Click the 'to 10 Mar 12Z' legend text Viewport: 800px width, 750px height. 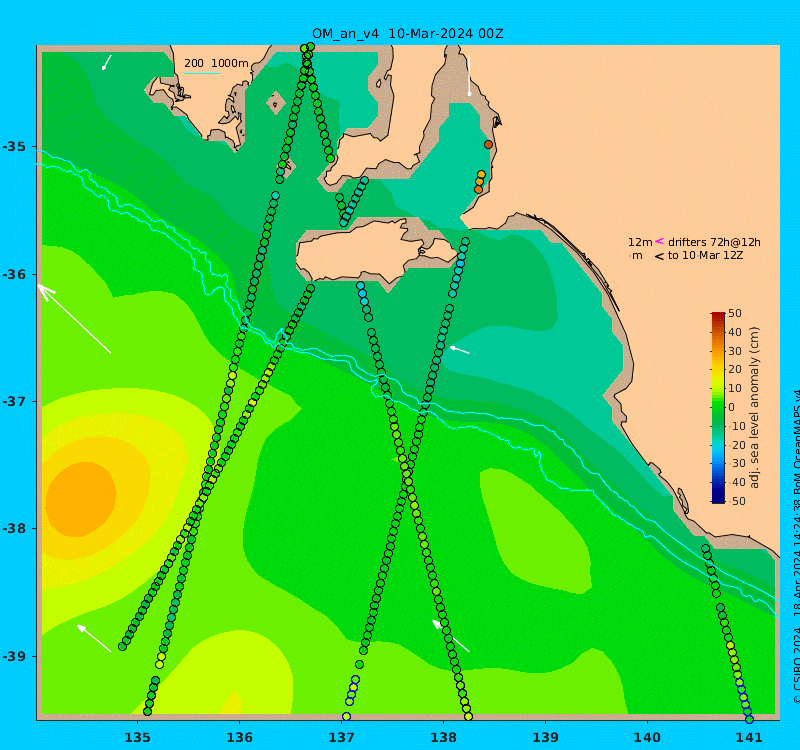pyautogui.click(x=706, y=255)
